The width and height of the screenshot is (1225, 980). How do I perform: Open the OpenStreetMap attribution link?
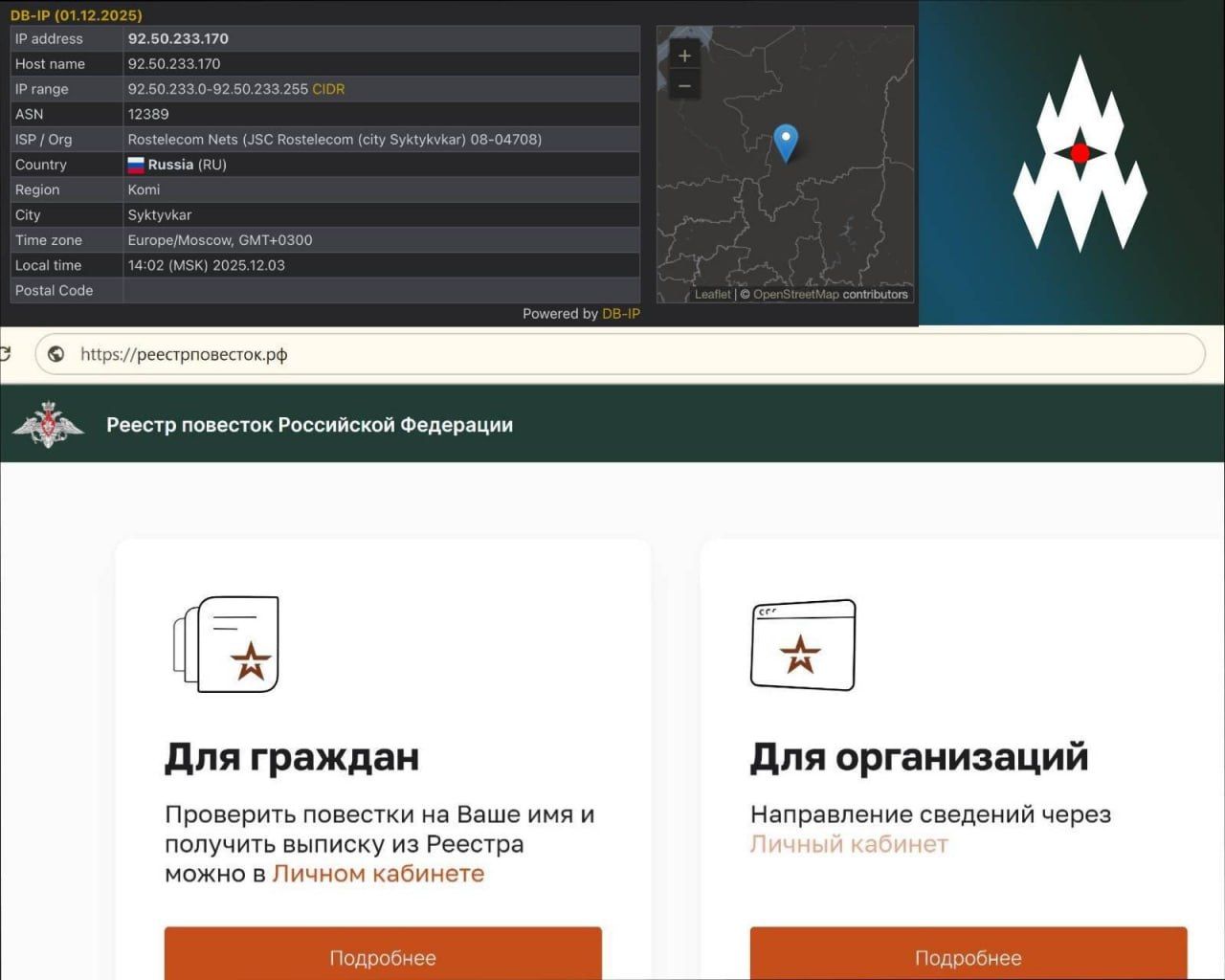(x=795, y=295)
